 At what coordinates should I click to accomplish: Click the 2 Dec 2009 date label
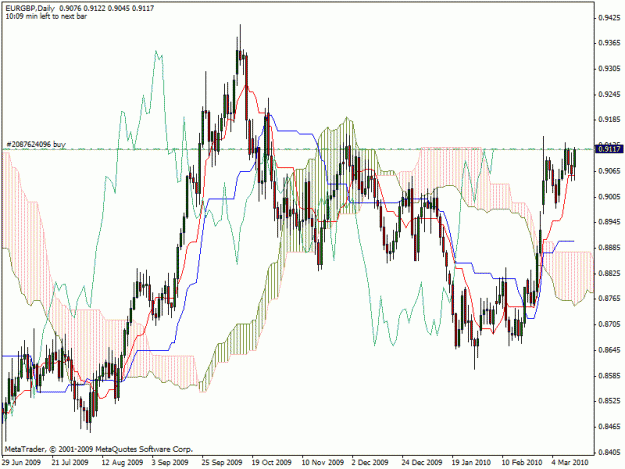[x=370, y=462]
